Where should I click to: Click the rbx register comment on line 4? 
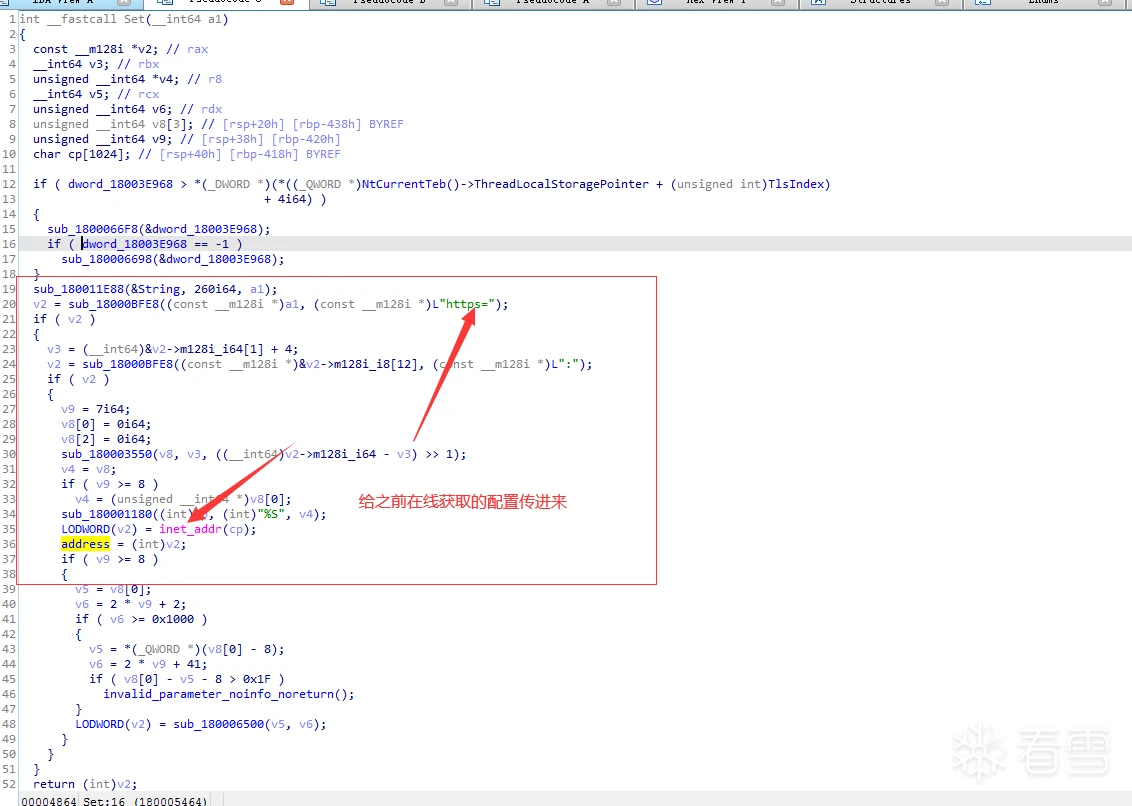click(x=149, y=64)
